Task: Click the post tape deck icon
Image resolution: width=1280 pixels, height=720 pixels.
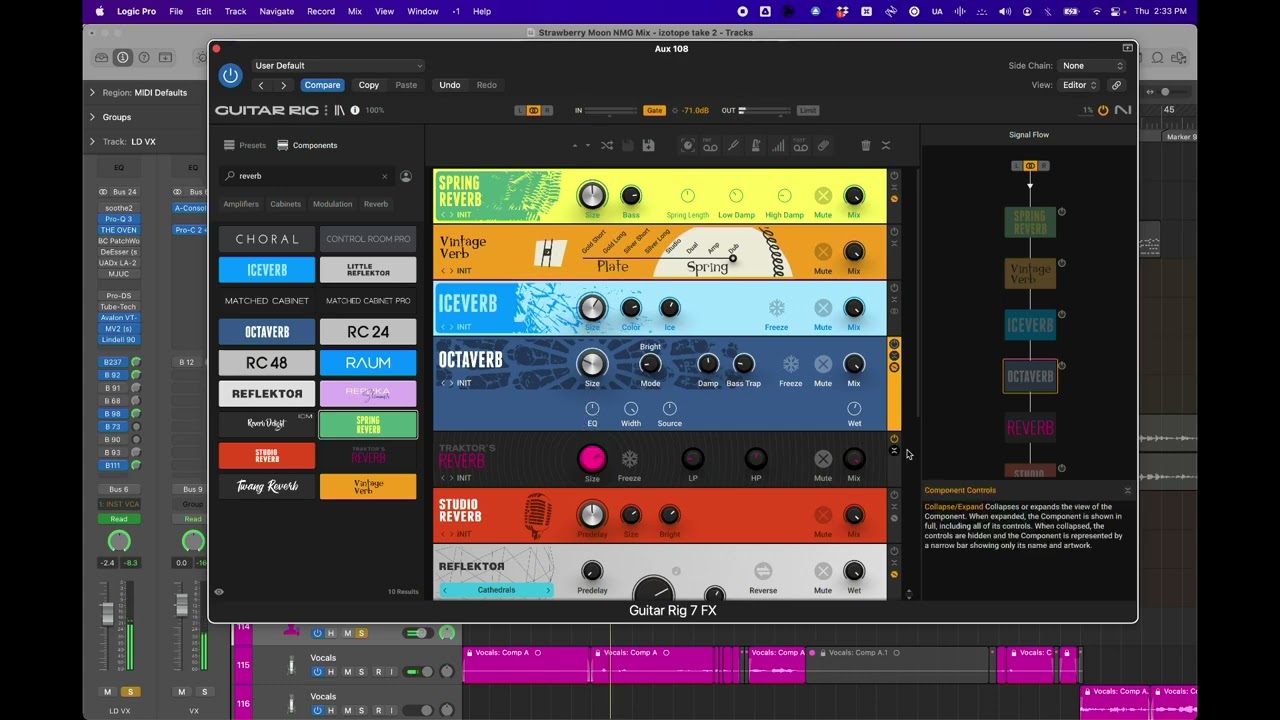Action: 801,146
